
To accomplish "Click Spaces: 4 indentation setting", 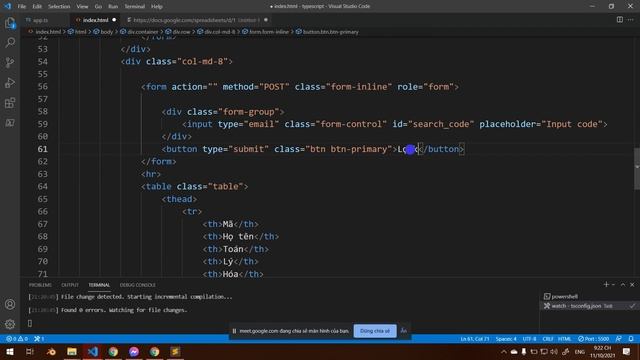I will pos(506,339).
